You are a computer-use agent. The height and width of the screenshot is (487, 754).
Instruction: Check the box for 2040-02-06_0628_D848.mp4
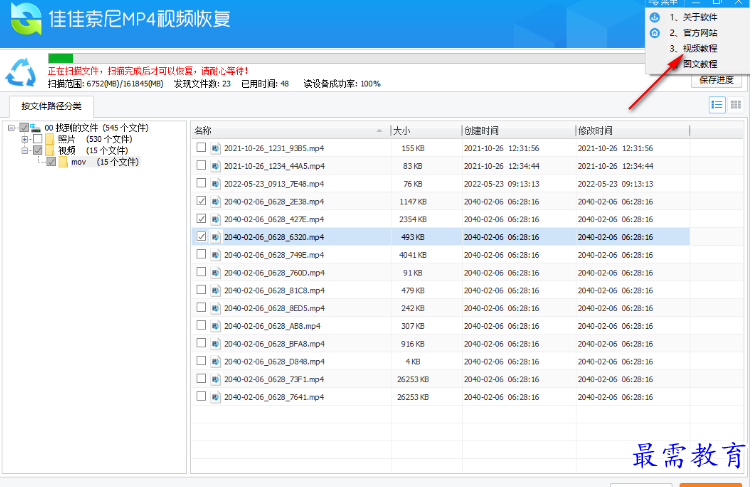pos(201,361)
